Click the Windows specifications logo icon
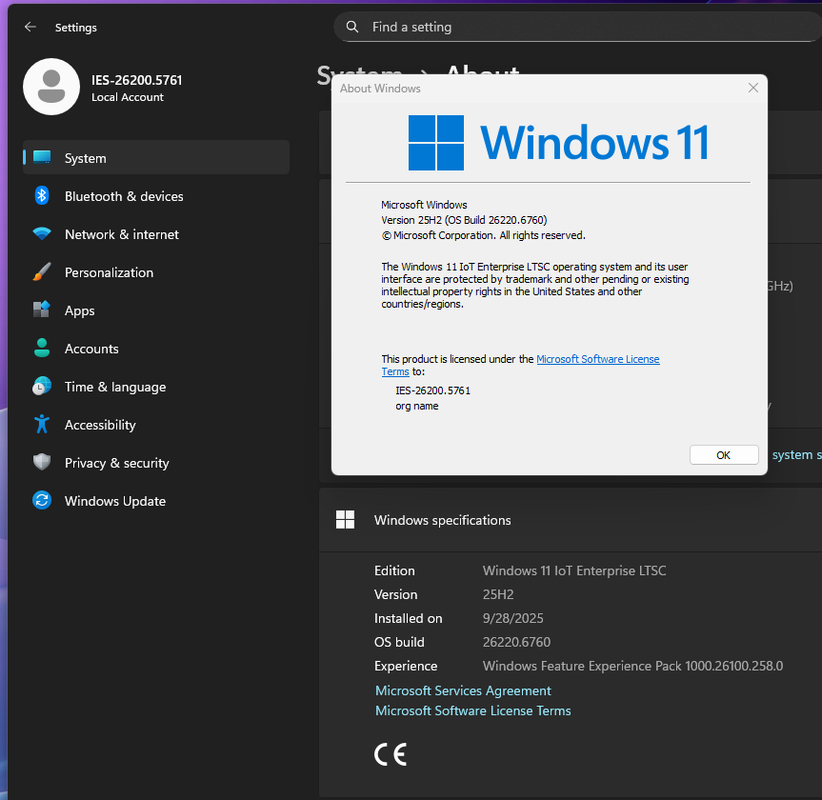Viewport: 822px width, 800px height. 345,520
